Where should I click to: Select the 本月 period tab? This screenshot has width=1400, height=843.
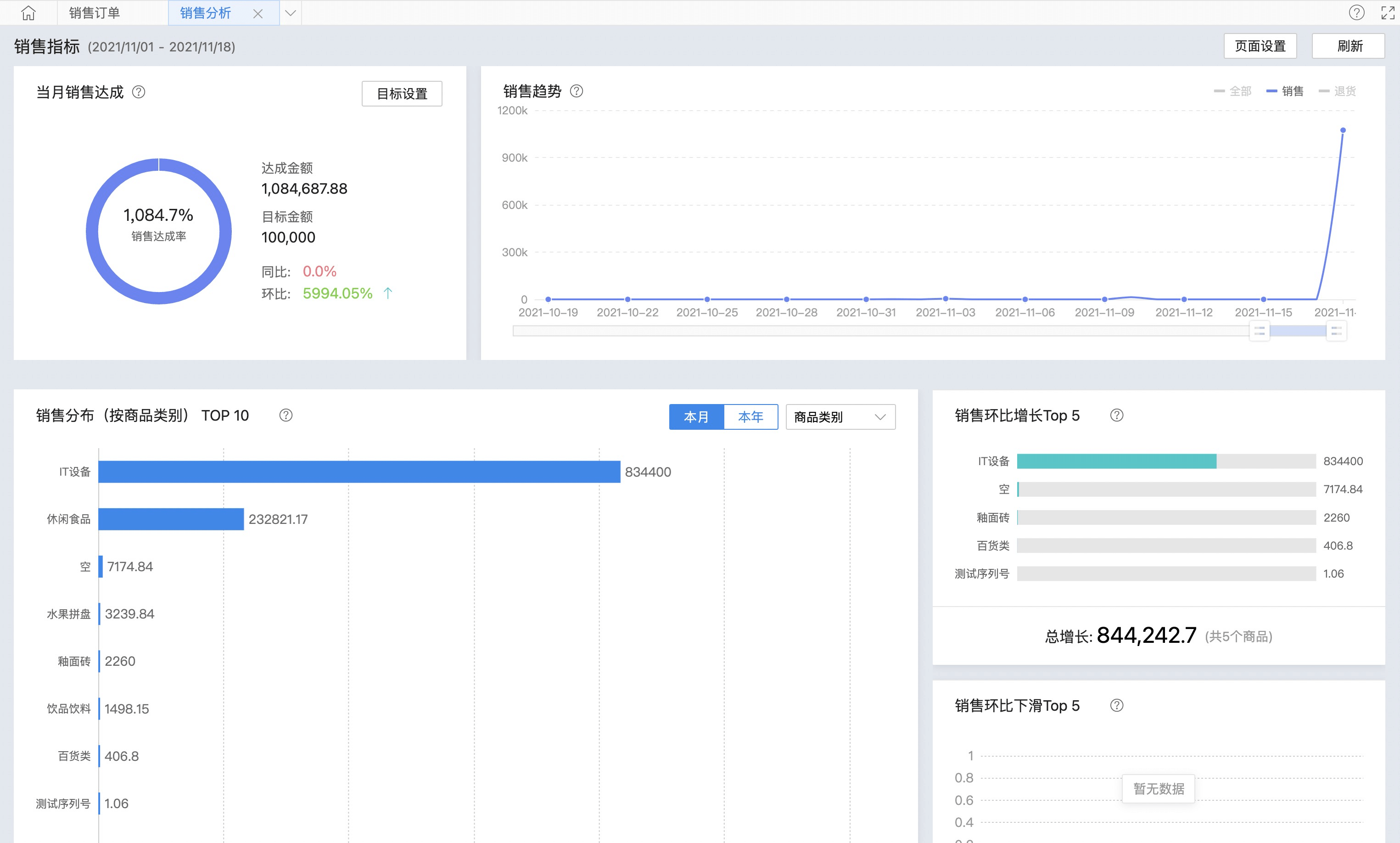(696, 417)
